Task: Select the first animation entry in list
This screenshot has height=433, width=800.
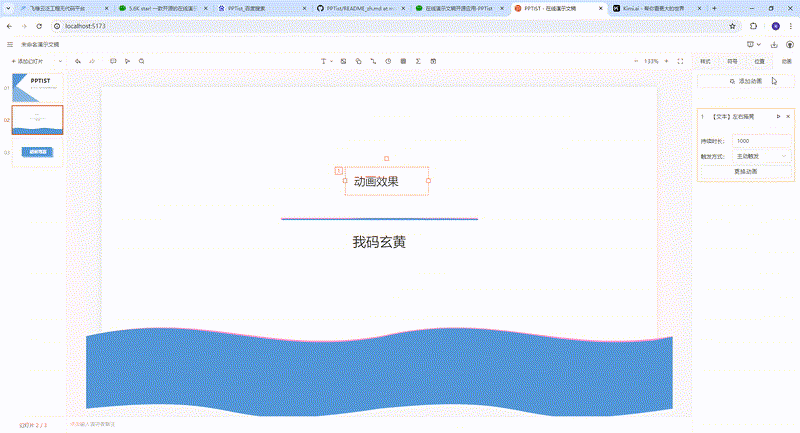Action: click(x=733, y=117)
